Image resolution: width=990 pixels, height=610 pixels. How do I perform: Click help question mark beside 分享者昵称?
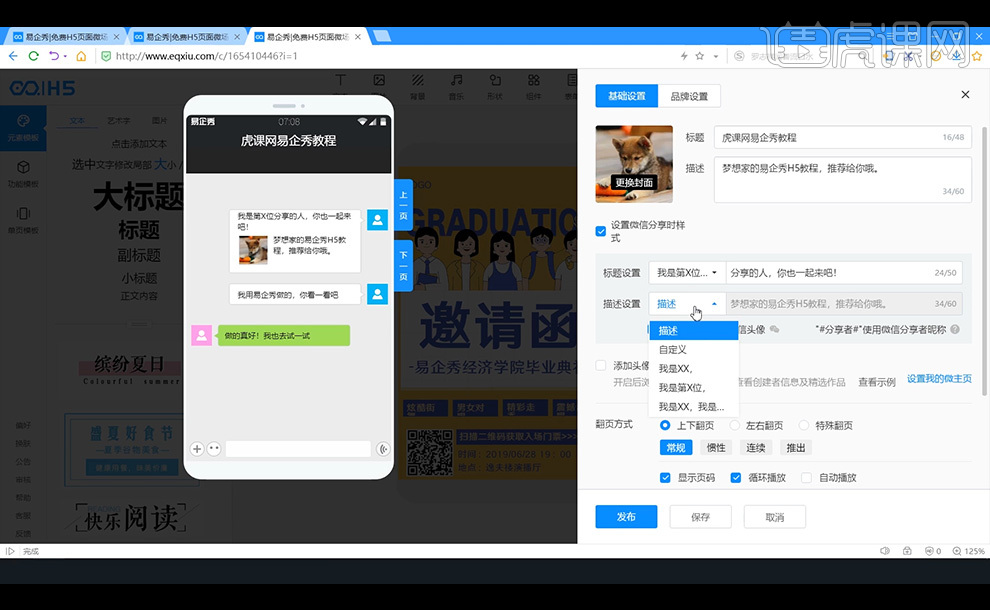click(955, 329)
